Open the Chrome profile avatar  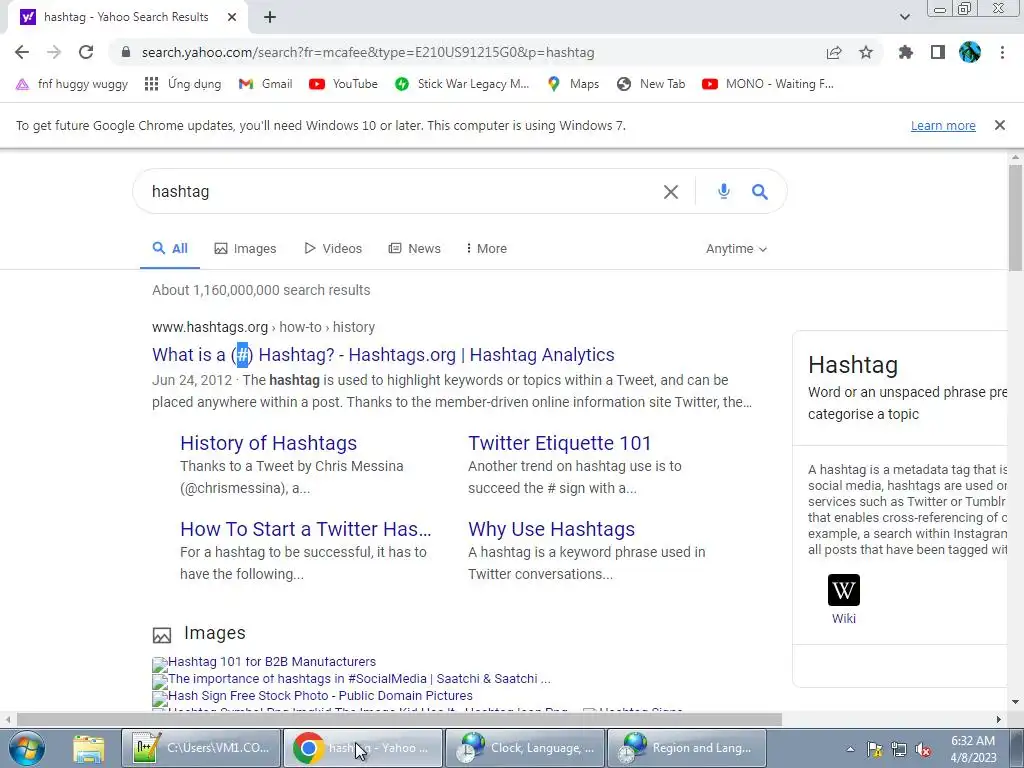(x=970, y=52)
